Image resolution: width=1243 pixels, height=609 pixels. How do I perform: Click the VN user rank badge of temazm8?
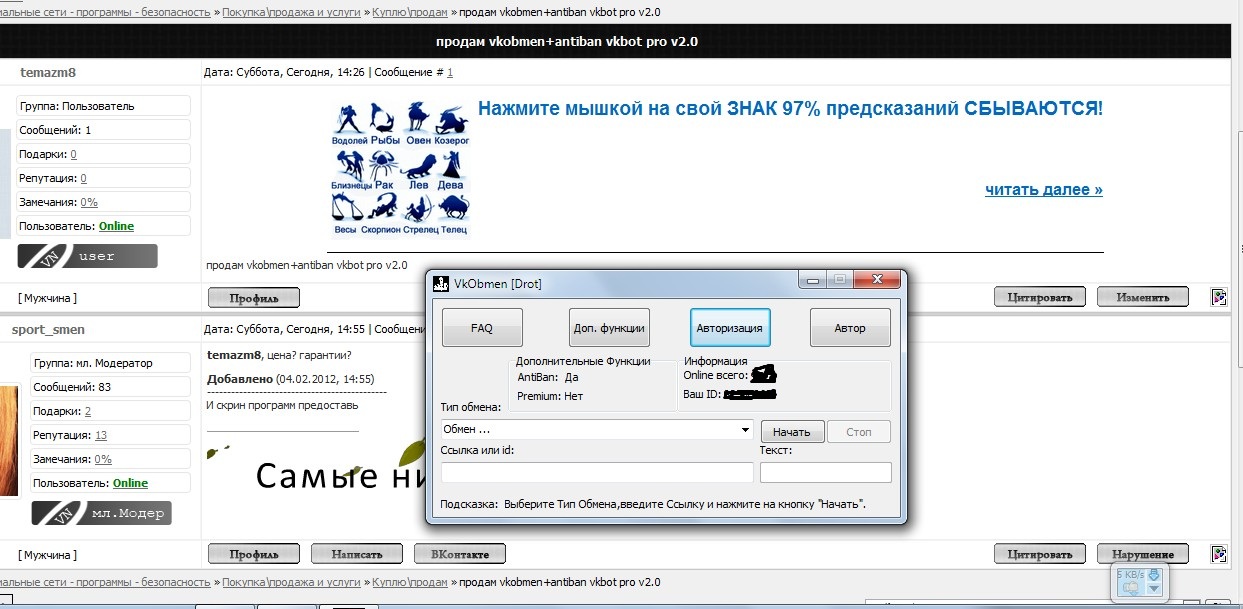pyautogui.click(x=87, y=256)
